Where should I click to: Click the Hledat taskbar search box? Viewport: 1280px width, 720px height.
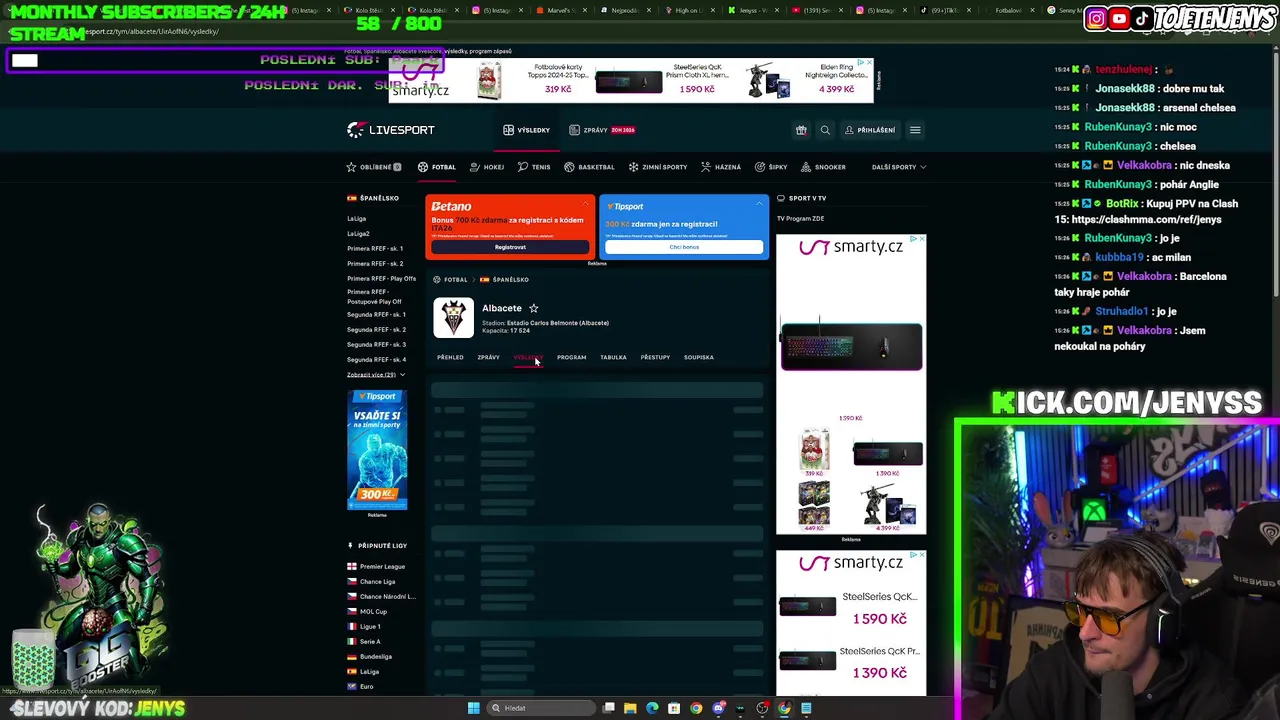540,708
